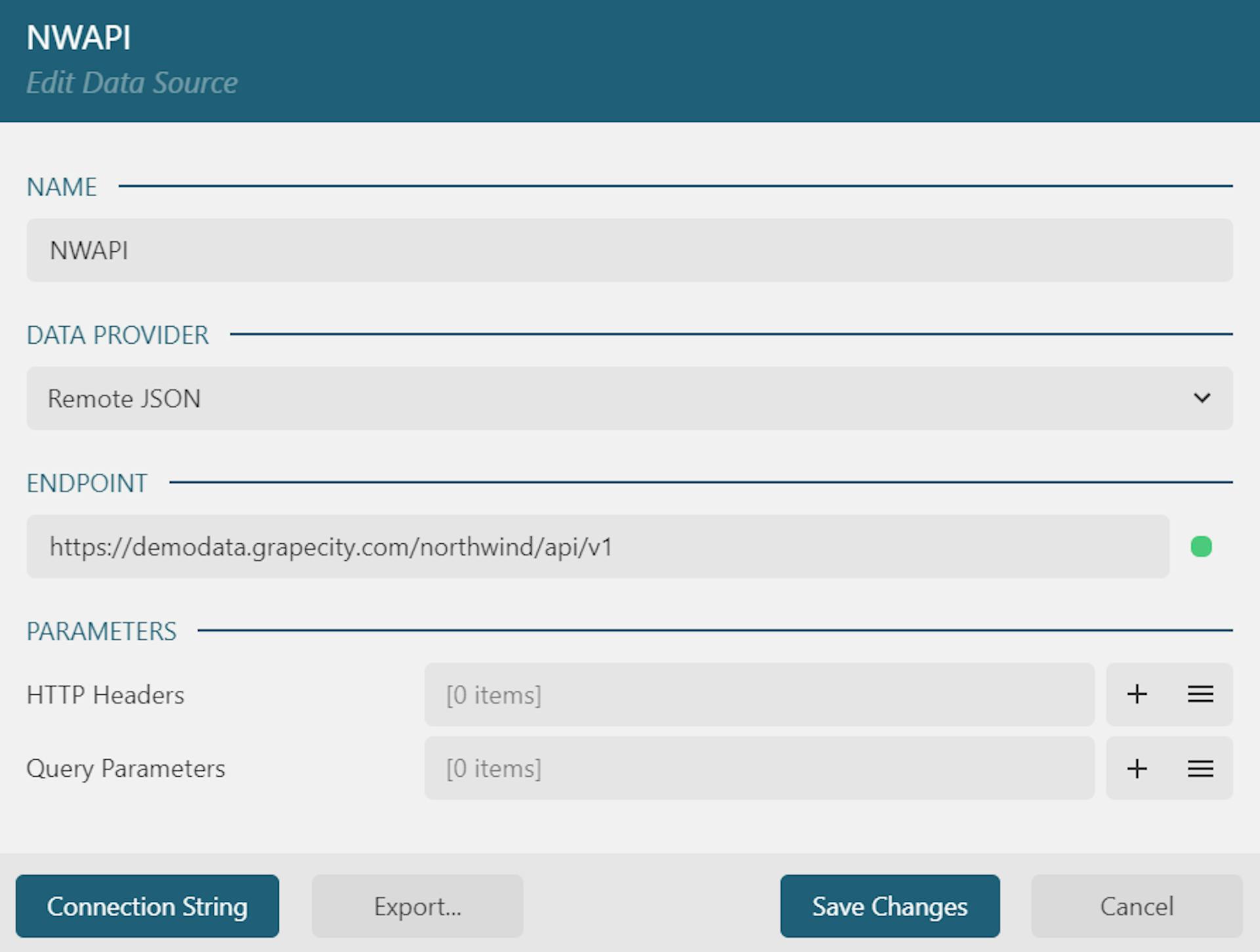Click the Cancel option
Screen dimensions: 1260x952
click(1138, 906)
